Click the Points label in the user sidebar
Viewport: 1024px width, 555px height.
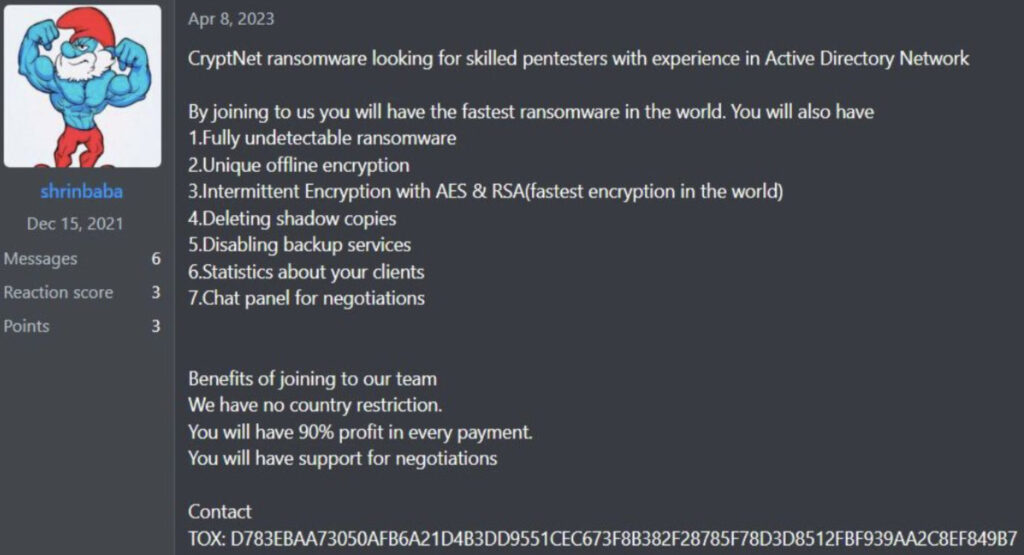(x=27, y=326)
